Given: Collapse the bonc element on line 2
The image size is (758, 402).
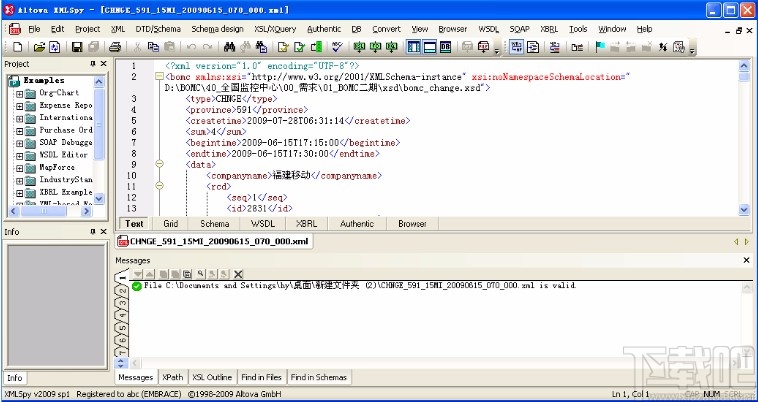Looking at the screenshot, I should [x=159, y=76].
